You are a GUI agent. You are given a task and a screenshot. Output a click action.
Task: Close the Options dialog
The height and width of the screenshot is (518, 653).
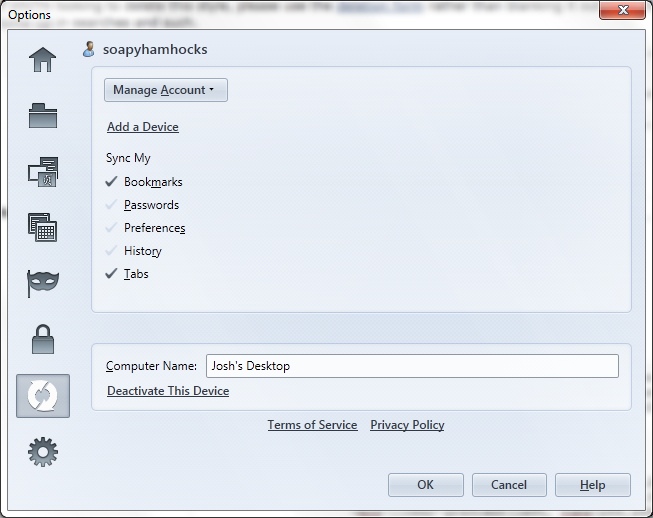point(623,10)
